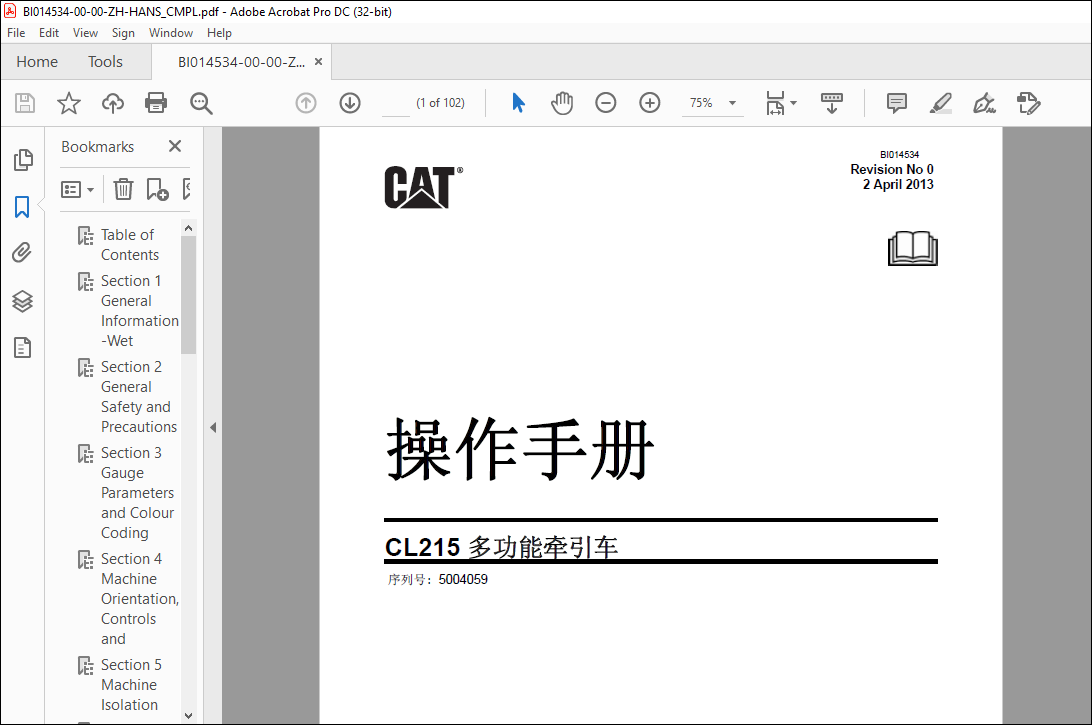Open the bookmarks options menu
This screenshot has height=725, width=1092.
(x=77, y=189)
